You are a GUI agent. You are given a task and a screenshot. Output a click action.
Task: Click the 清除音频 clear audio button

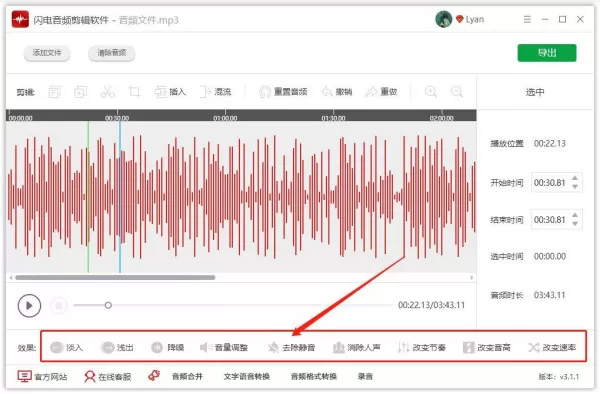coord(111,53)
